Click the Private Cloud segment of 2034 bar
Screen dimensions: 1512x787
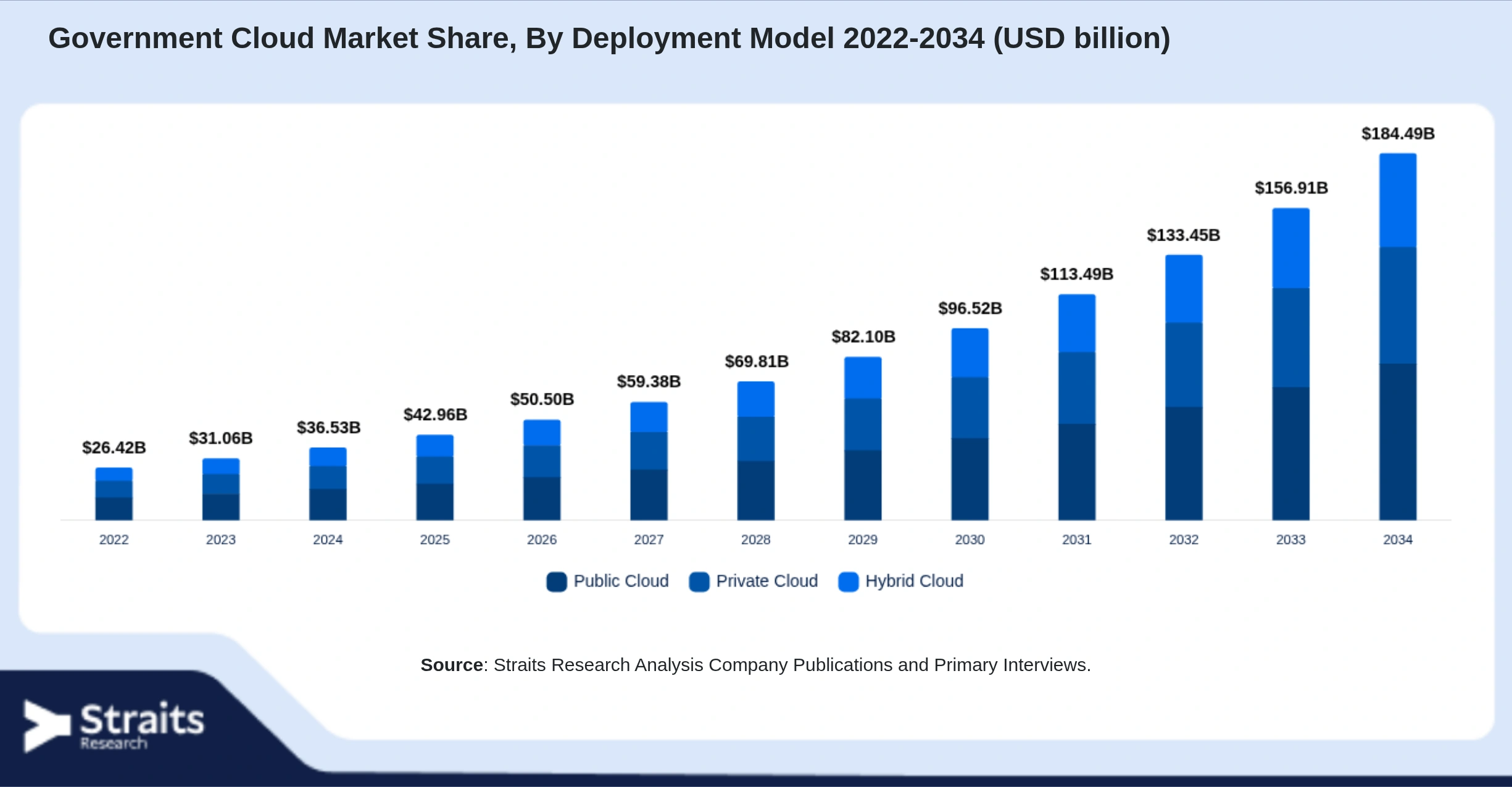click(x=1398, y=305)
